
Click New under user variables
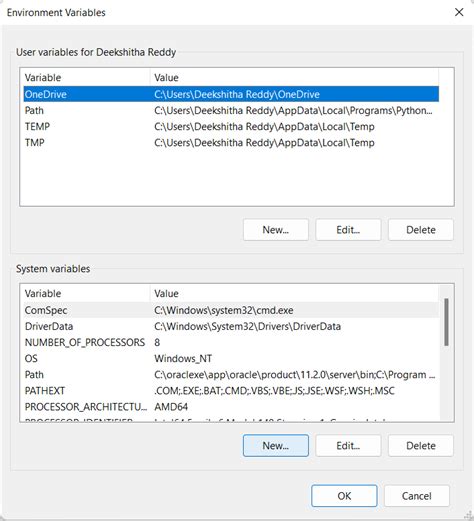tap(276, 230)
